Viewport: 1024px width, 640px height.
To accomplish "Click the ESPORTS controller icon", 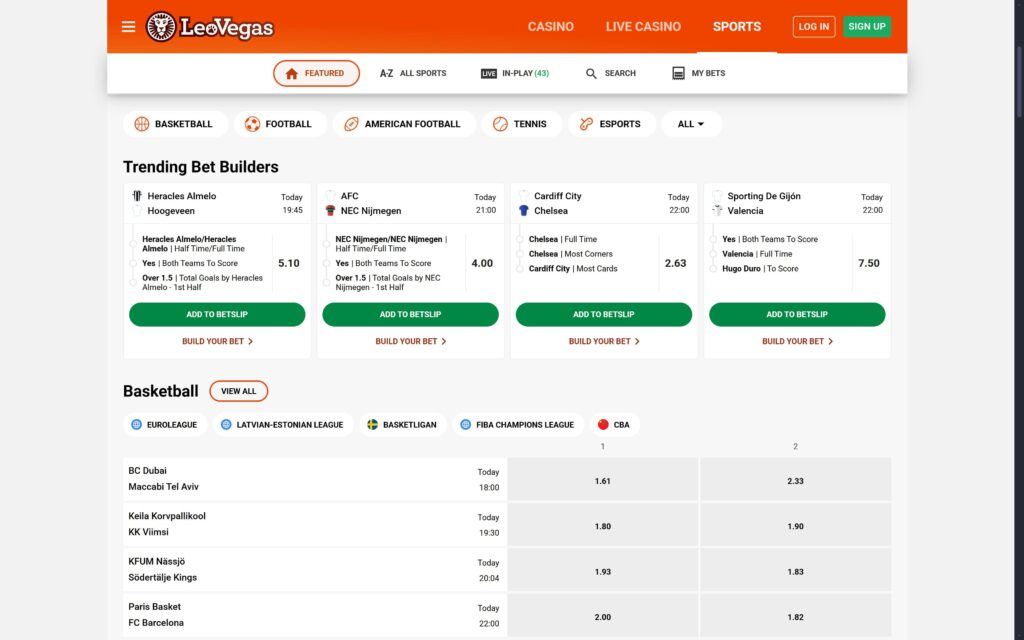I will pos(584,123).
